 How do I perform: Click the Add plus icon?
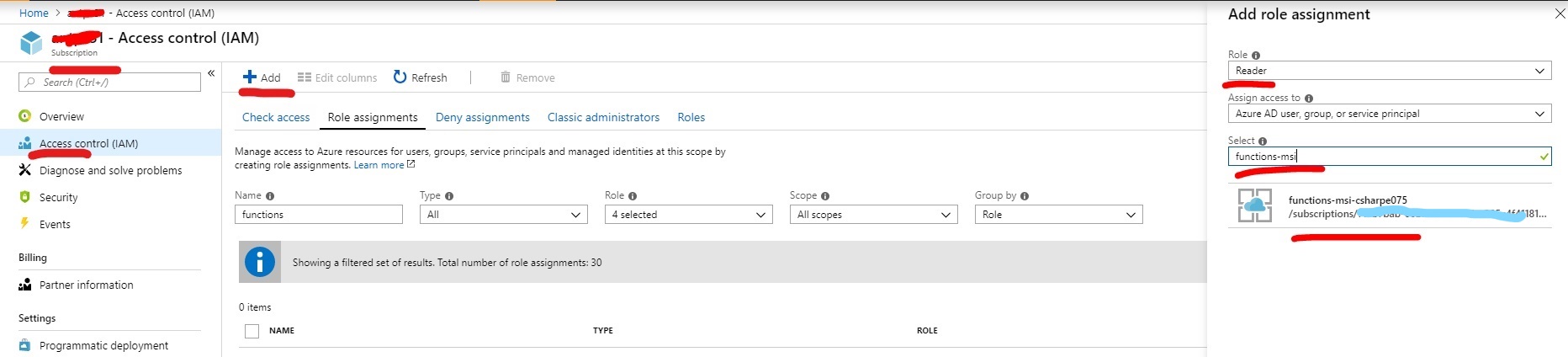249,77
